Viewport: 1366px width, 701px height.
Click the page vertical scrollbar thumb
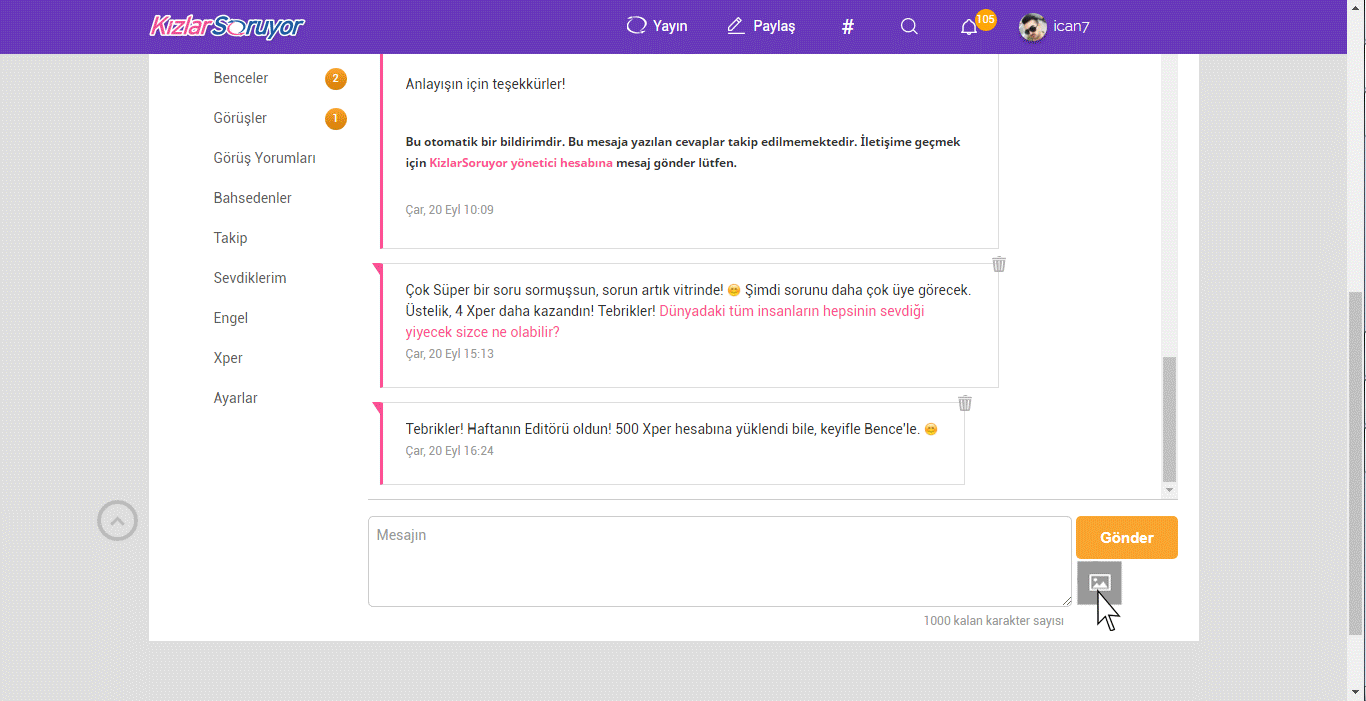(1356, 464)
